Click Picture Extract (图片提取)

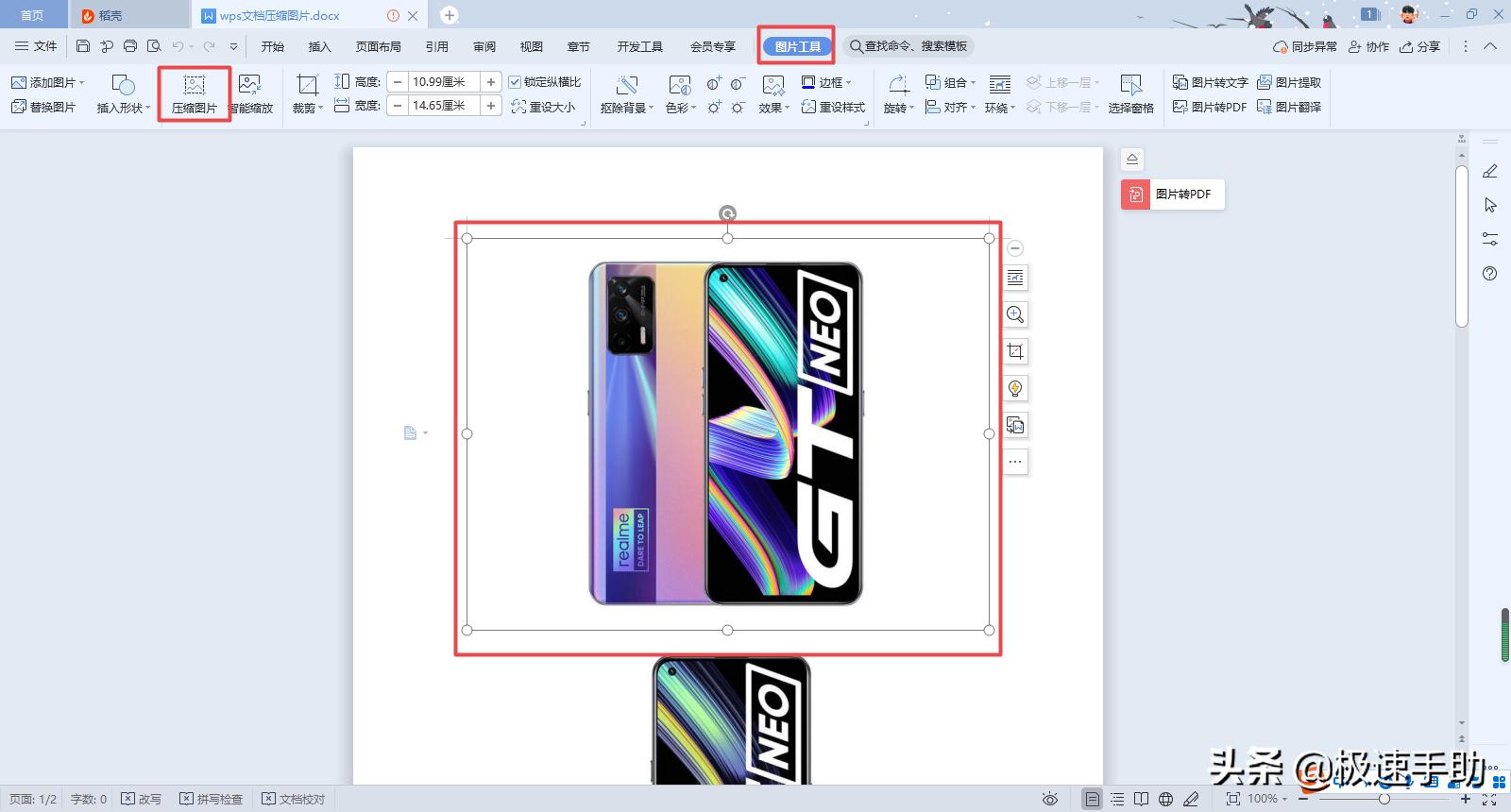[1289, 82]
